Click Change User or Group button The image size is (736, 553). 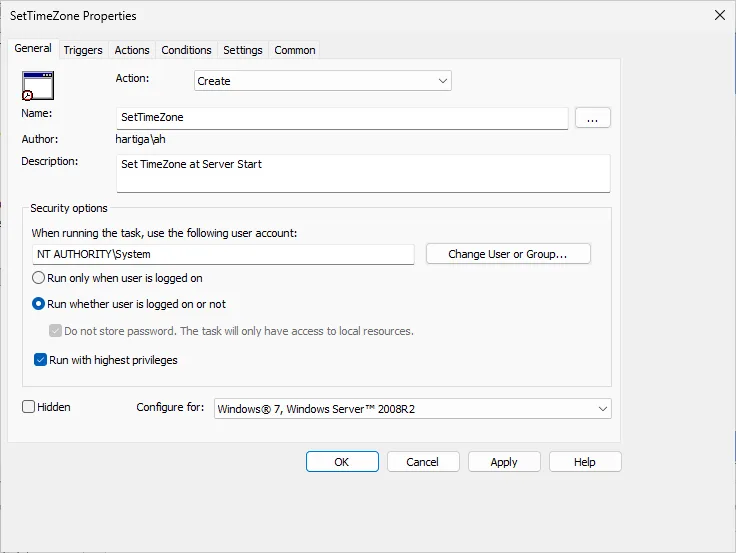click(508, 254)
